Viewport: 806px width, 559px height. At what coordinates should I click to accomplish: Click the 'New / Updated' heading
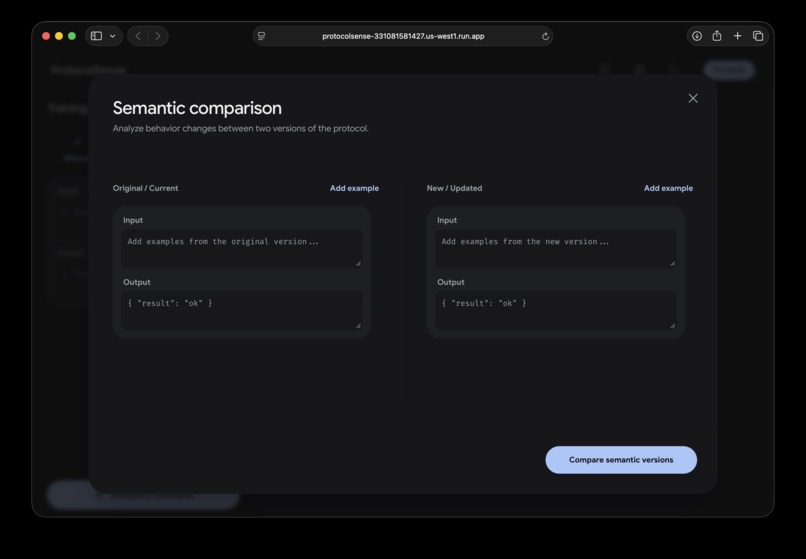pyautogui.click(x=454, y=188)
